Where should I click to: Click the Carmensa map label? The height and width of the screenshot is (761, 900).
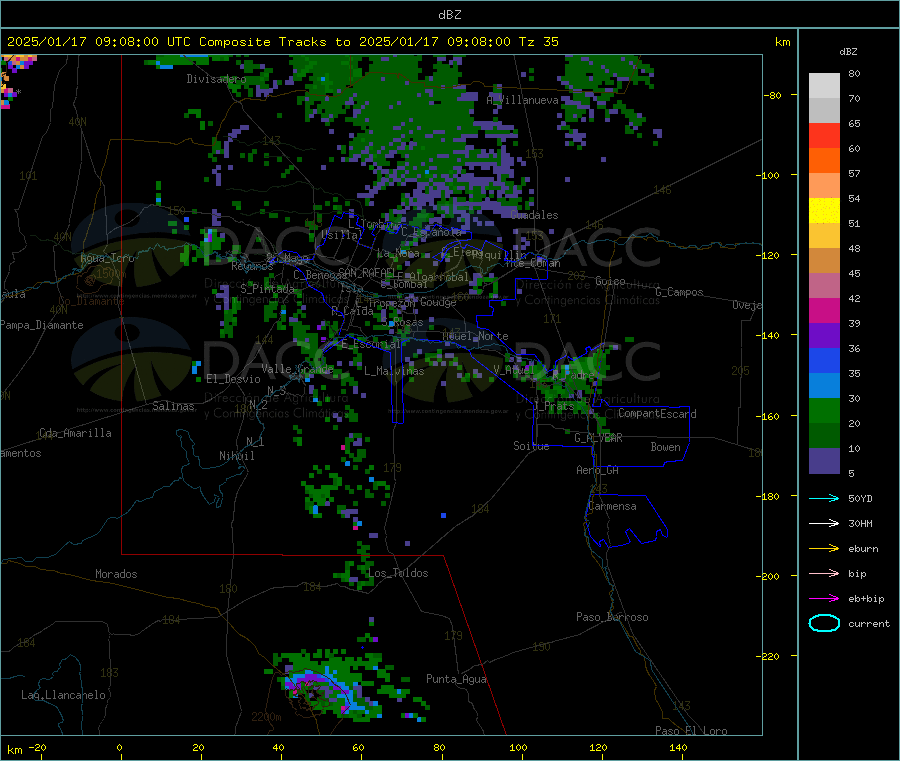click(612, 506)
